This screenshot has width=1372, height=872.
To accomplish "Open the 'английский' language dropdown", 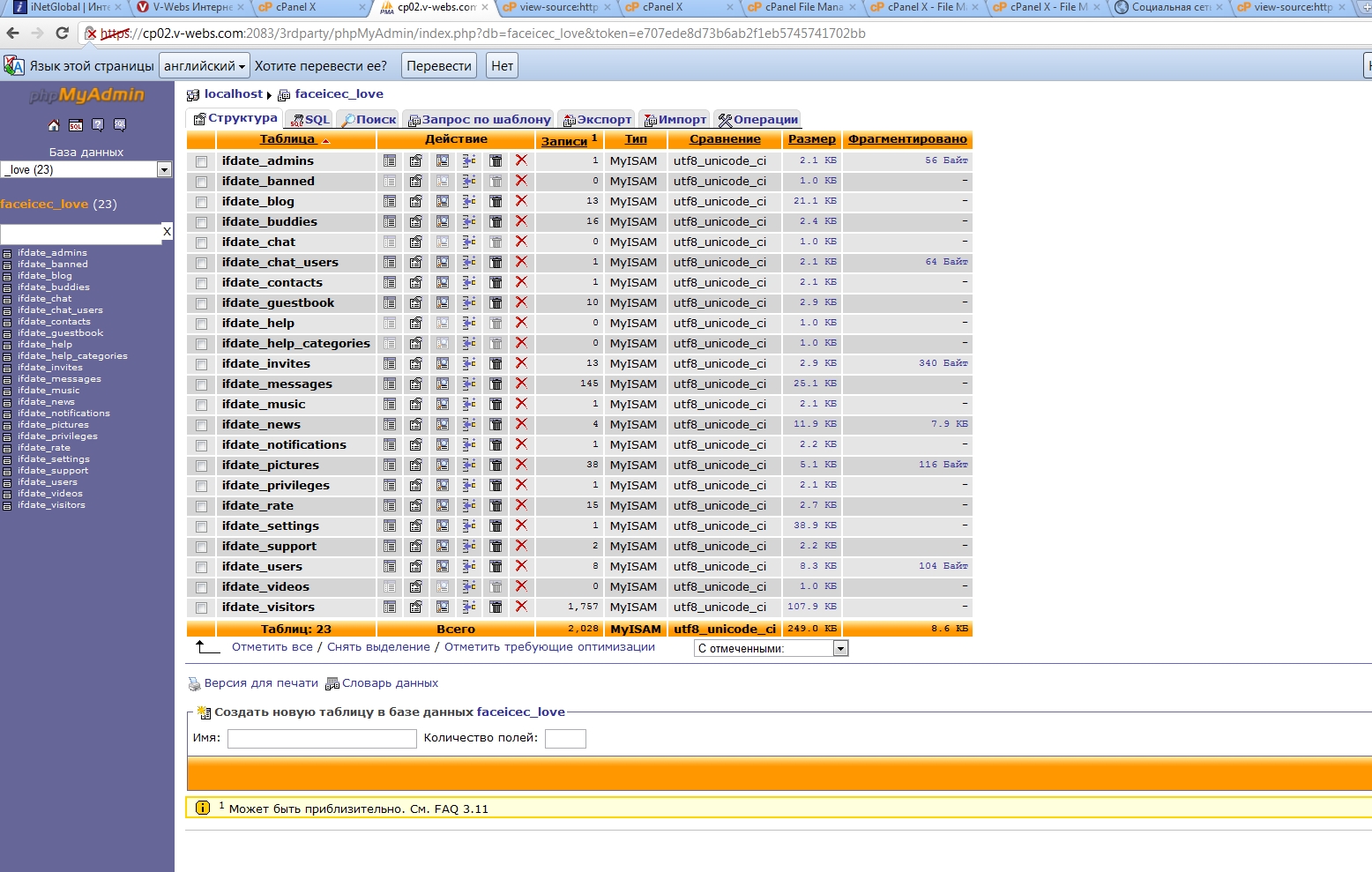I will [x=205, y=66].
